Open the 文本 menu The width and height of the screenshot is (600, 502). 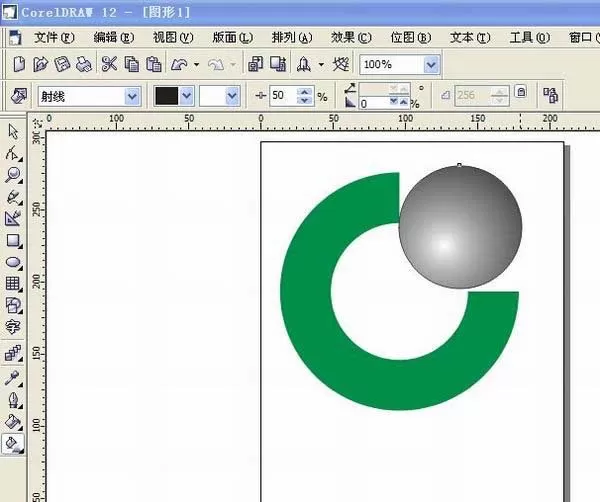point(470,37)
